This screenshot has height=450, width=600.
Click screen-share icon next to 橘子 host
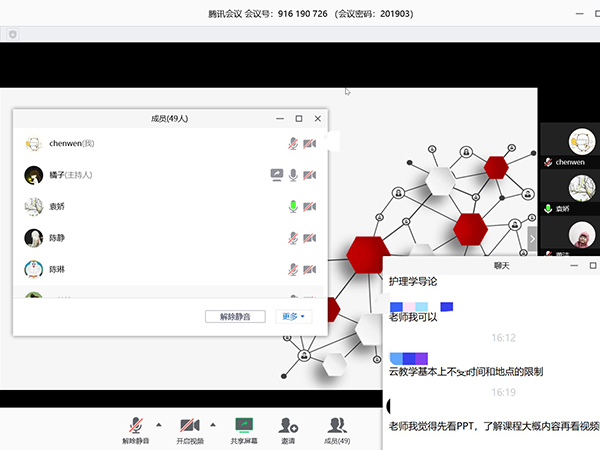[277, 175]
